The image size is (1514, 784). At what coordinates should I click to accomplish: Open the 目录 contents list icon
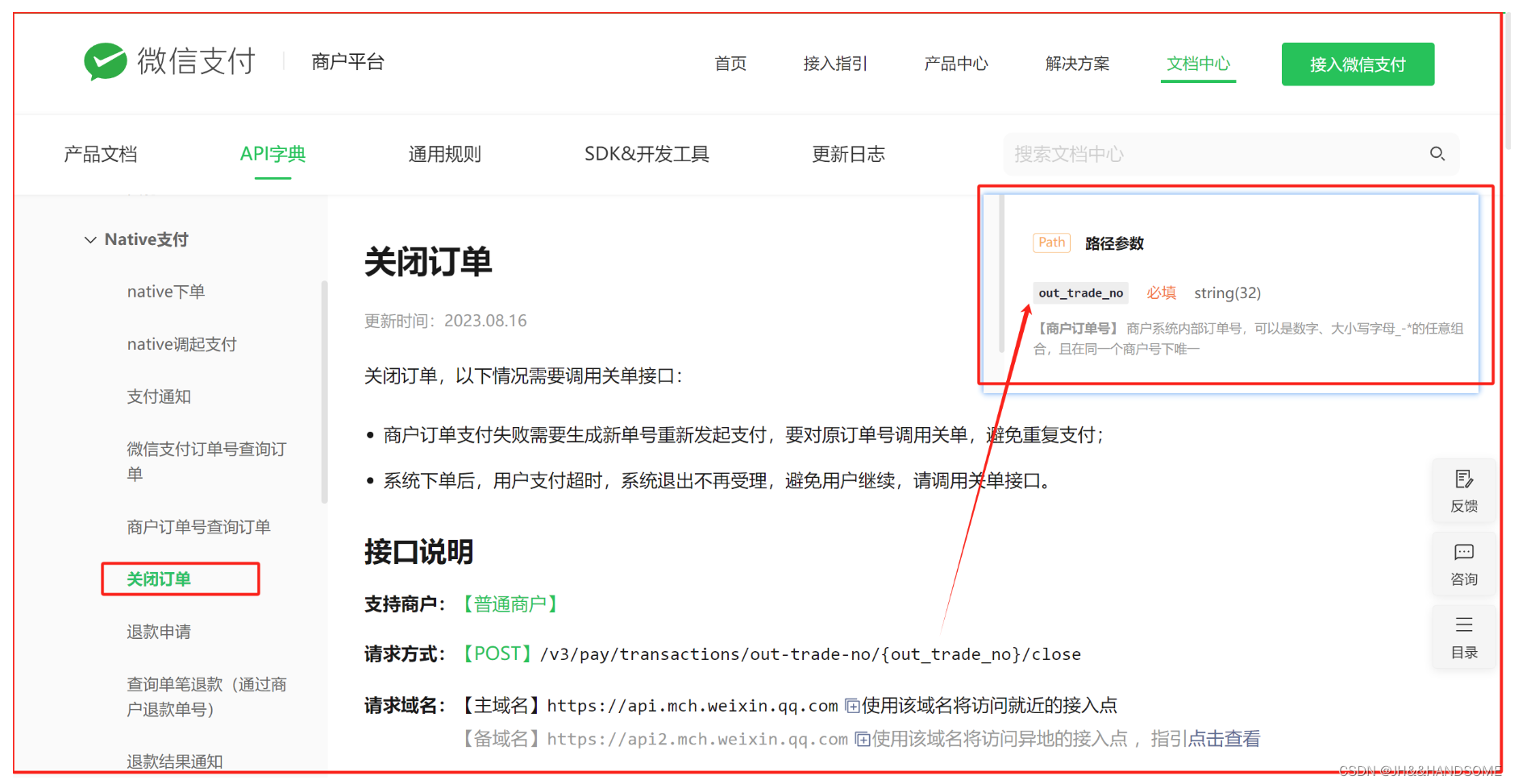(x=1464, y=624)
